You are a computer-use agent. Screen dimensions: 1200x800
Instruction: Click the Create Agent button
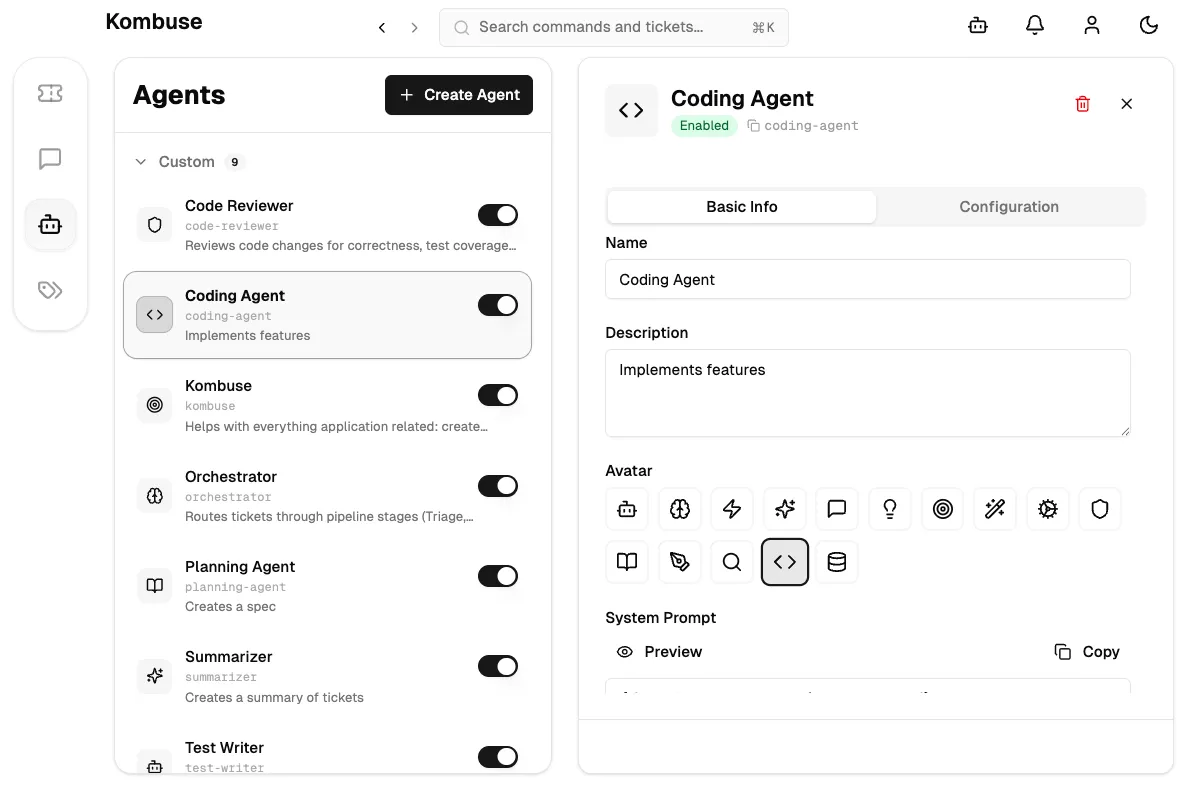459,95
